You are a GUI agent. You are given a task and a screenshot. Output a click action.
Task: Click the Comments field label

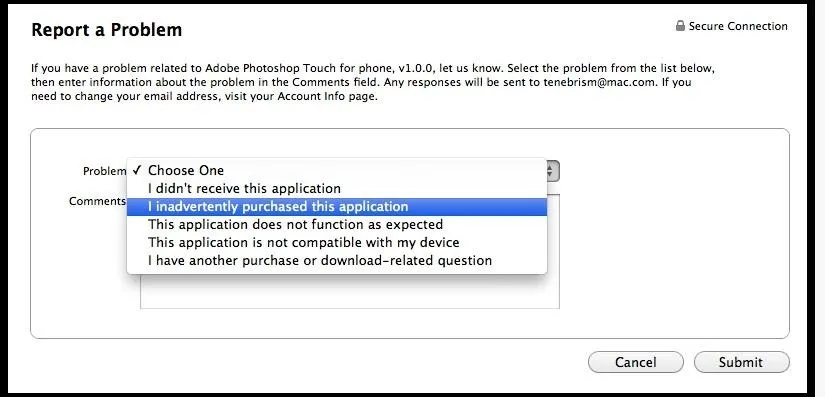[98, 202]
